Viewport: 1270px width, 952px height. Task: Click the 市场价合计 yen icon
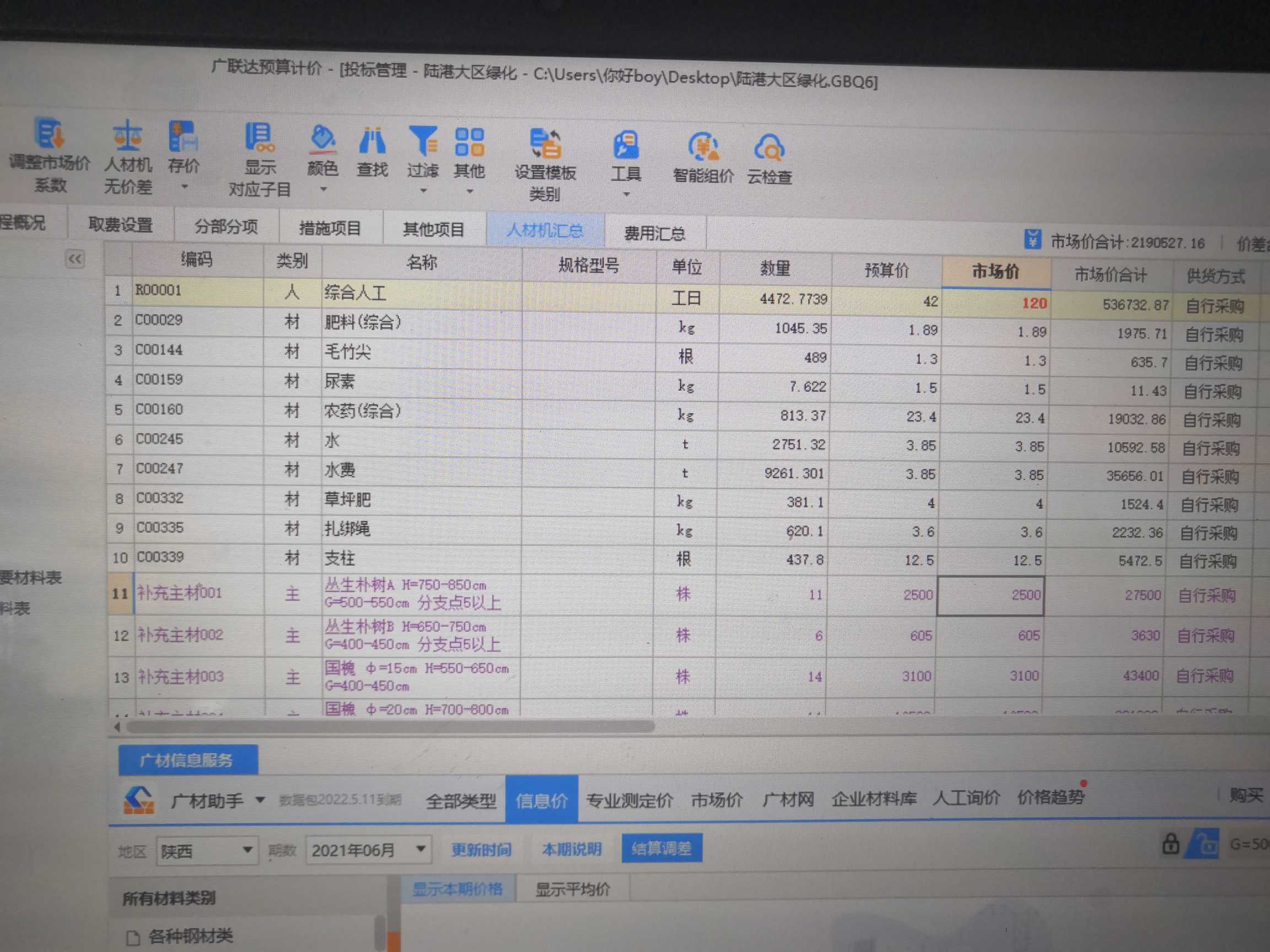pyautogui.click(x=1032, y=239)
